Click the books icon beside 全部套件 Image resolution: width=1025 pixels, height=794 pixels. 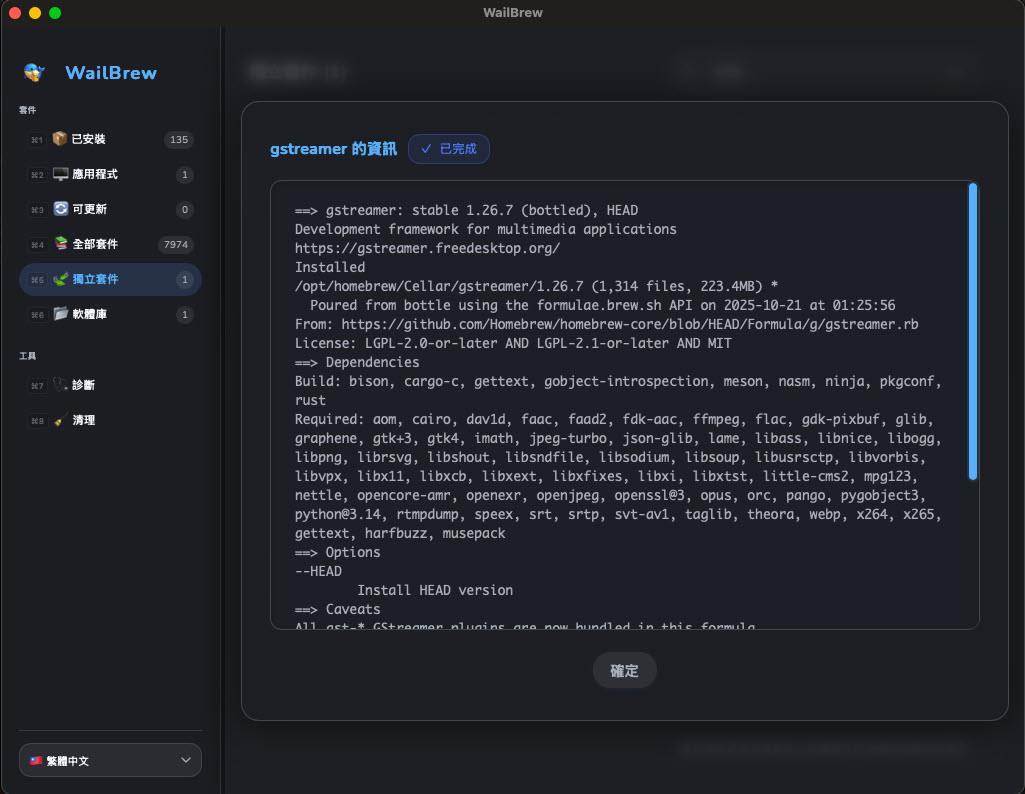[x=60, y=244]
